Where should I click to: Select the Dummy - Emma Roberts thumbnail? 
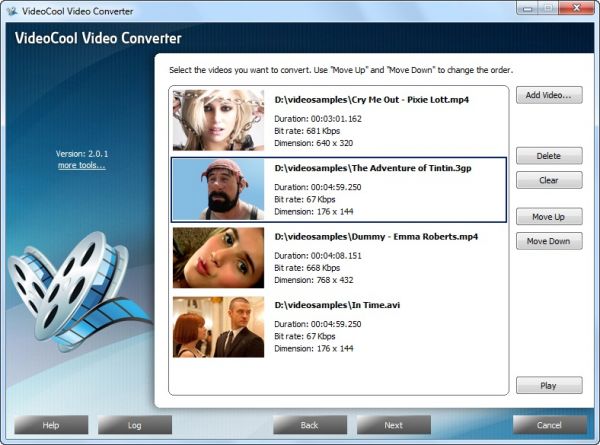click(x=218, y=258)
